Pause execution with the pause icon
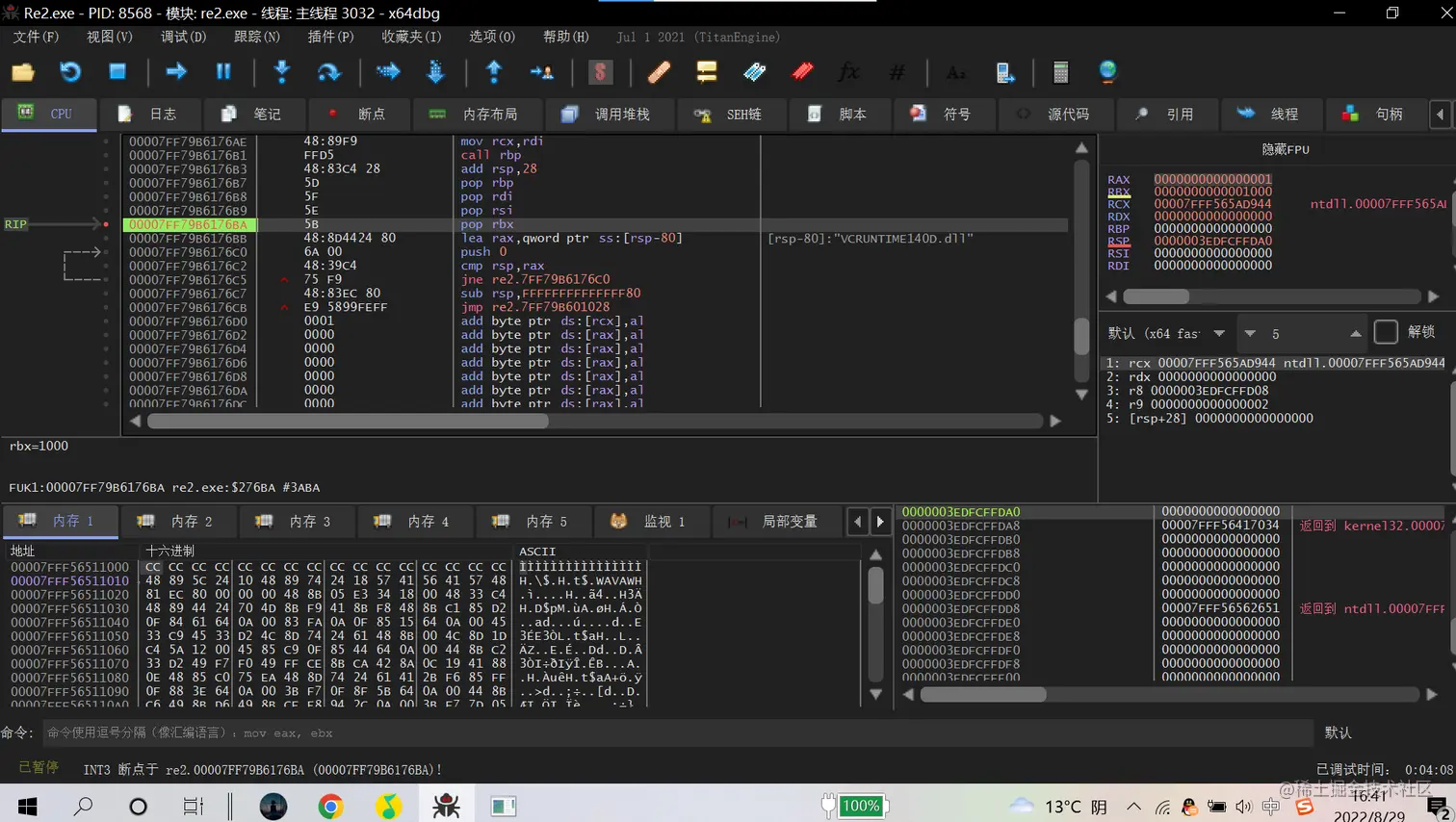The image size is (1456, 822). [x=223, y=72]
